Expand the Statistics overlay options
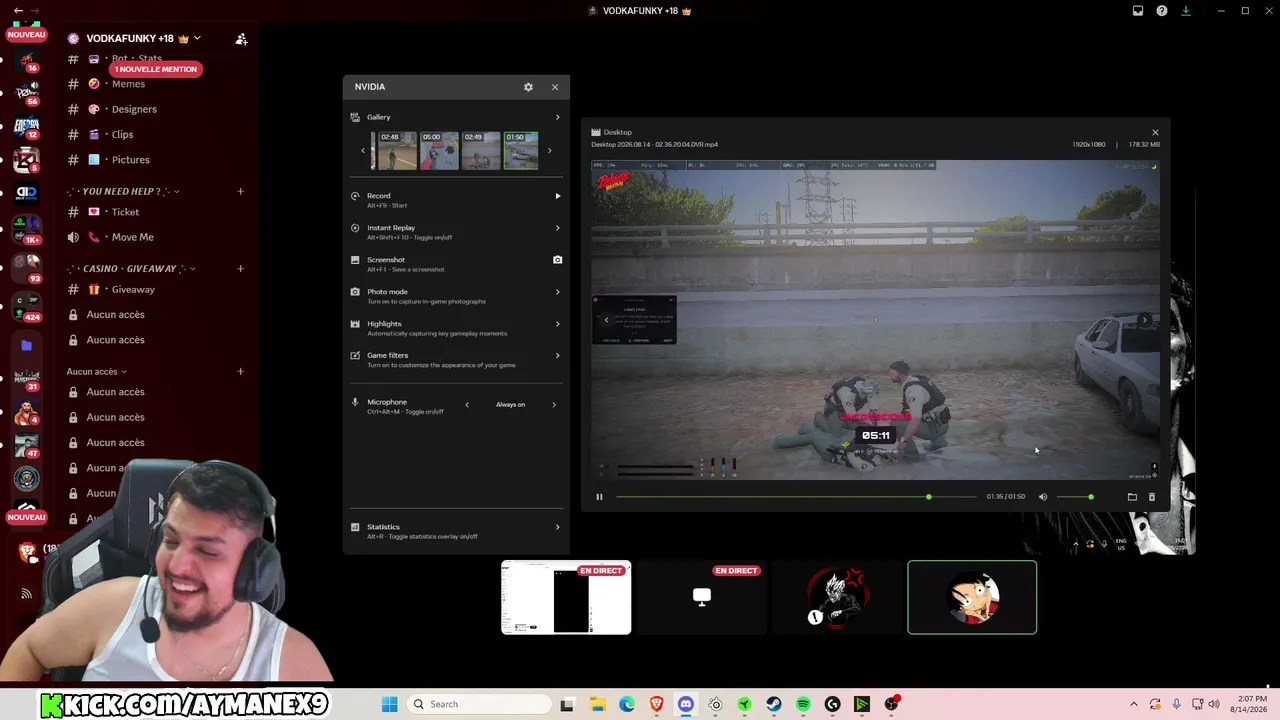The image size is (1280, 720). (x=558, y=527)
